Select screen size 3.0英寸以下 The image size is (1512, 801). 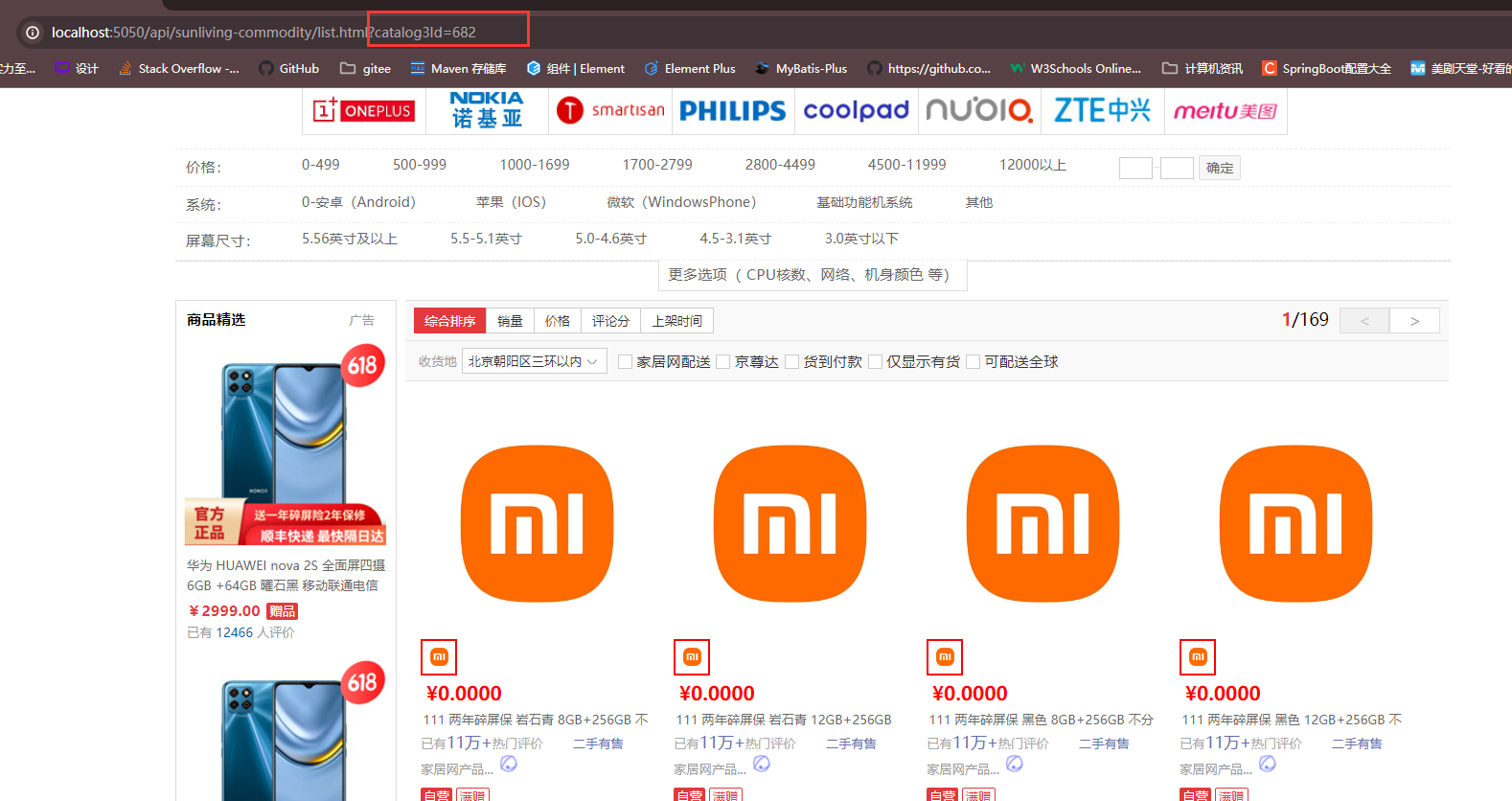861,239
